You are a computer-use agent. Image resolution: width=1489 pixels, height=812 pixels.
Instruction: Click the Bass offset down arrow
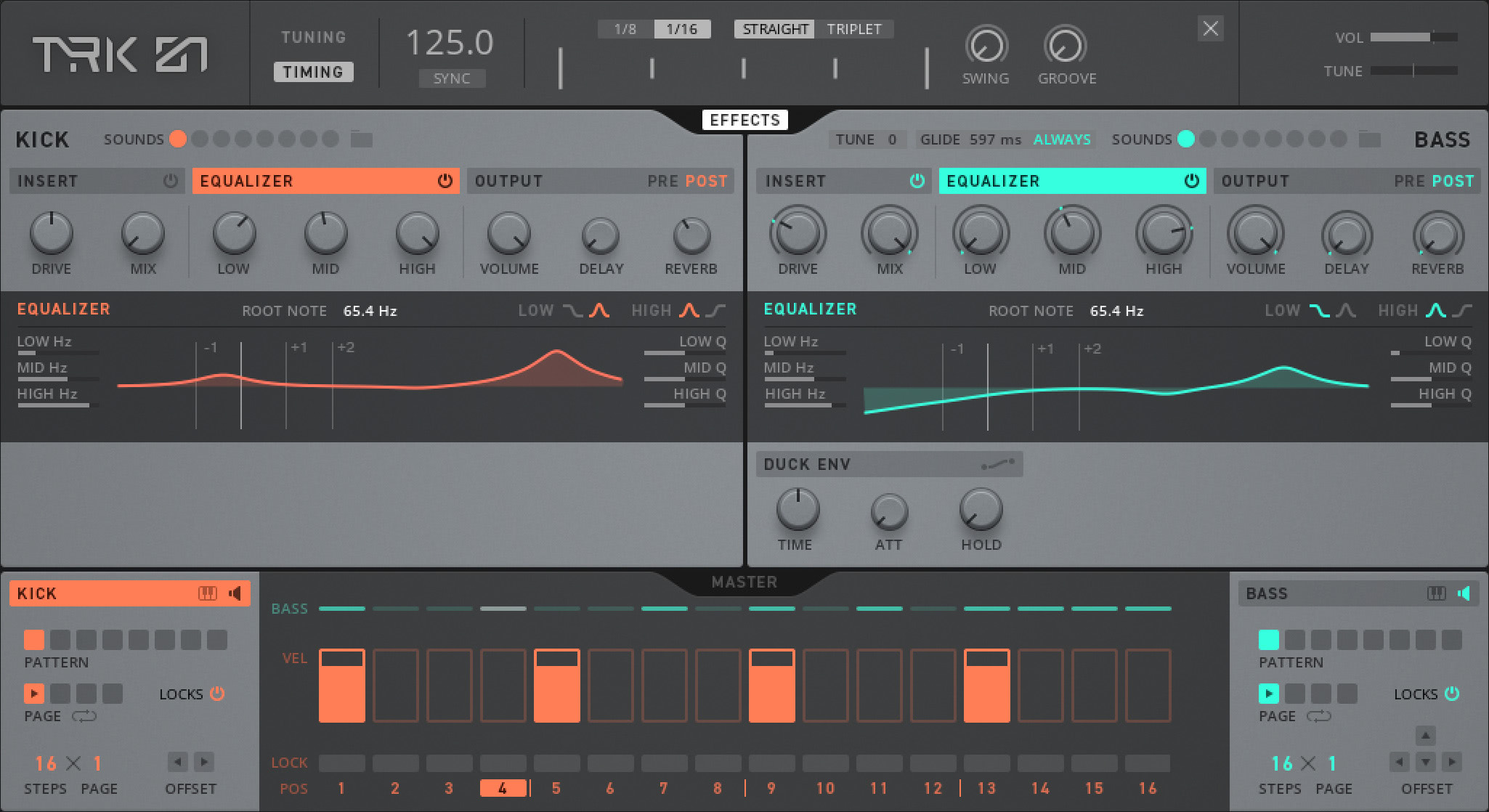[x=1425, y=762]
